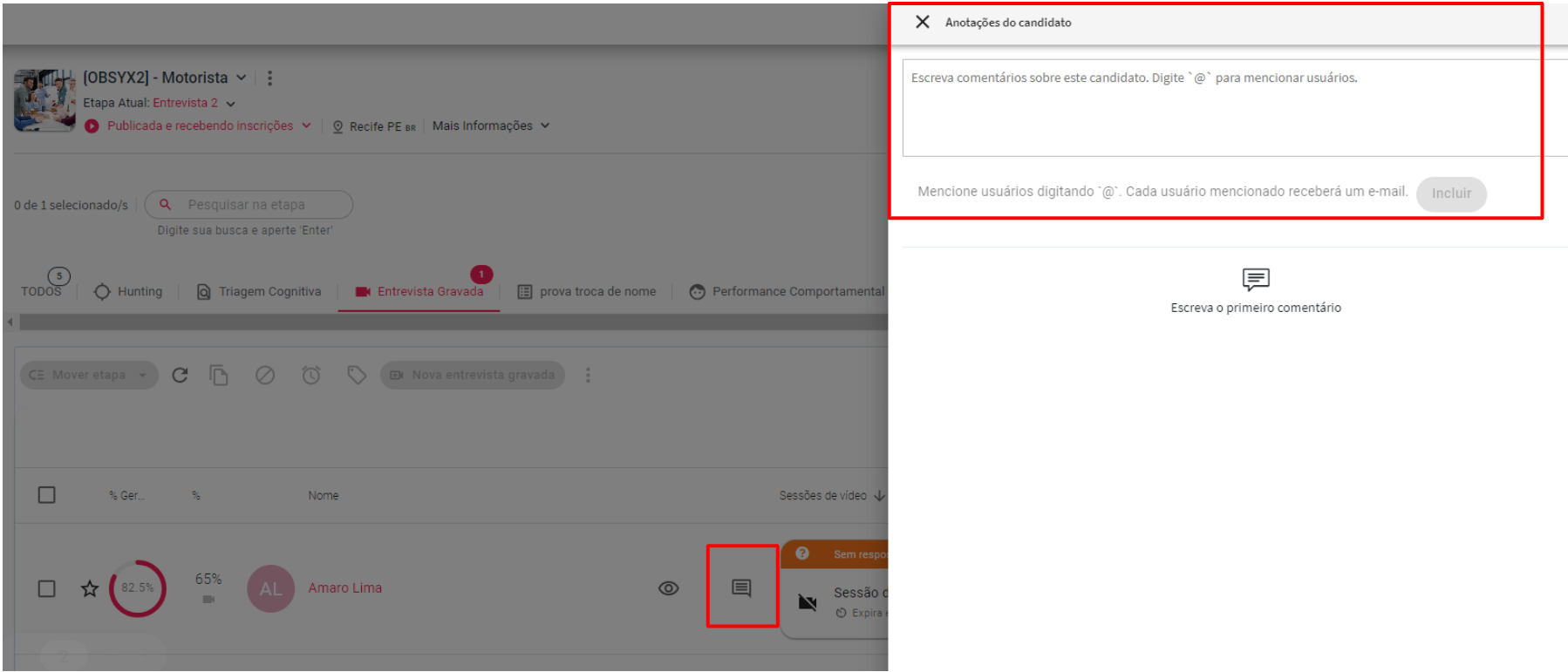Image resolution: width=1568 pixels, height=672 pixels.
Task: Check the checkbox for Amaro Lima
Action: coord(47,588)
